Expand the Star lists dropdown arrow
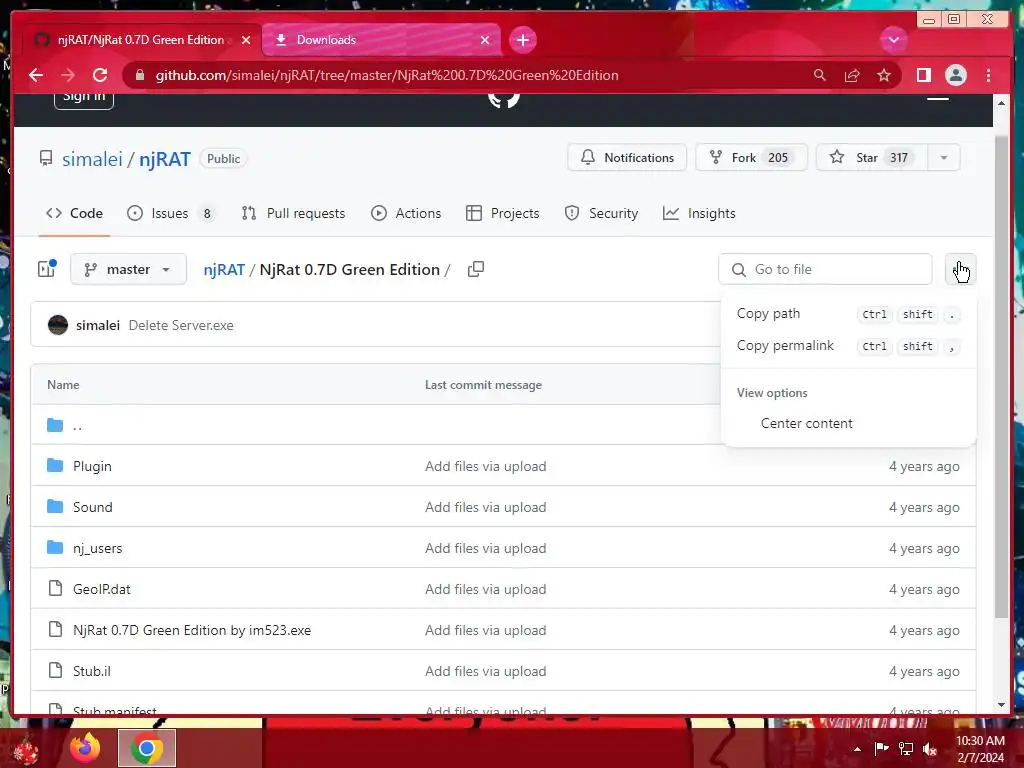This screenshot has height=768, width=1024. (944, 157)
